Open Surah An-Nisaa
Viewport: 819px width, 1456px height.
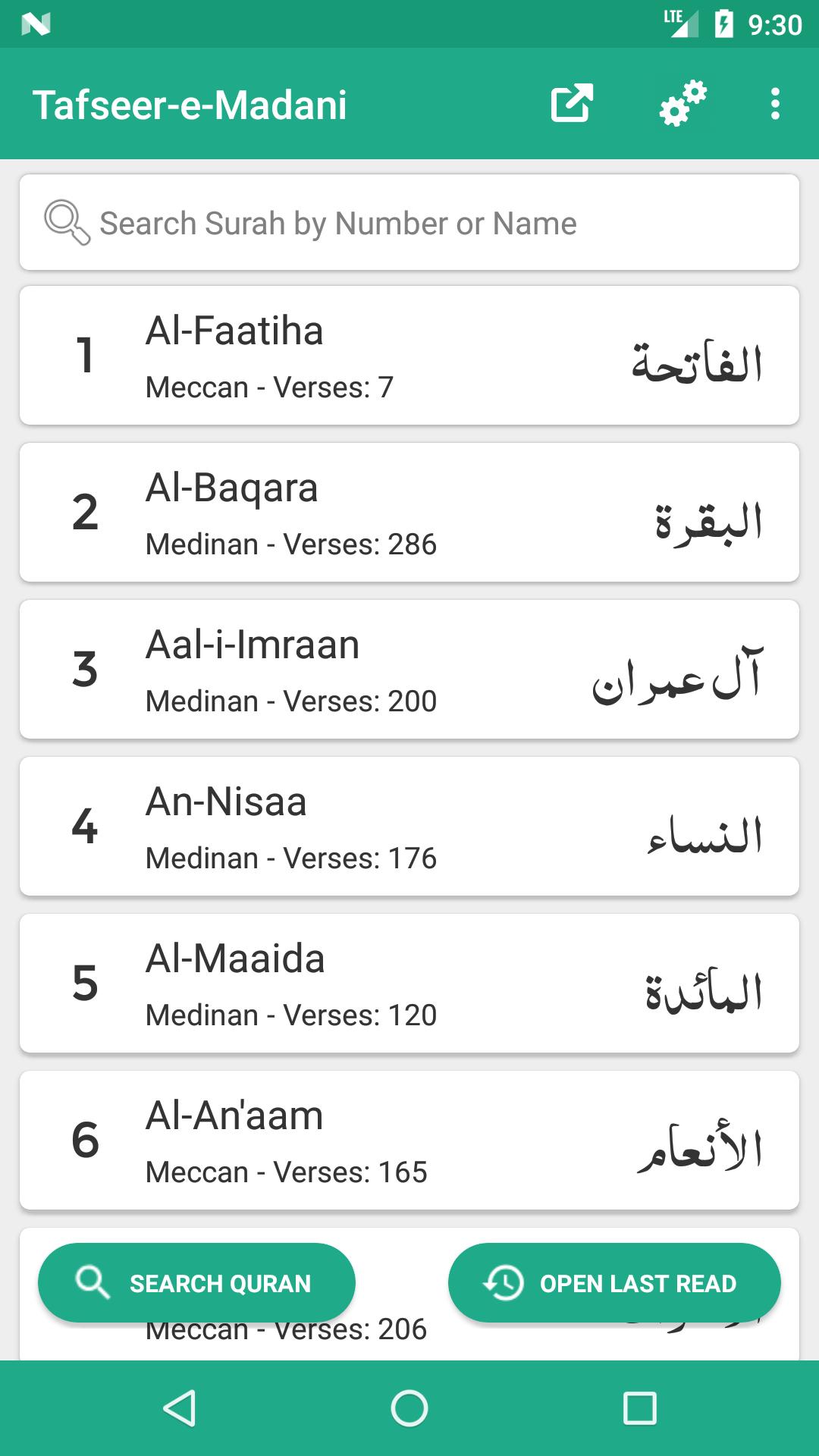click(409, 826)
